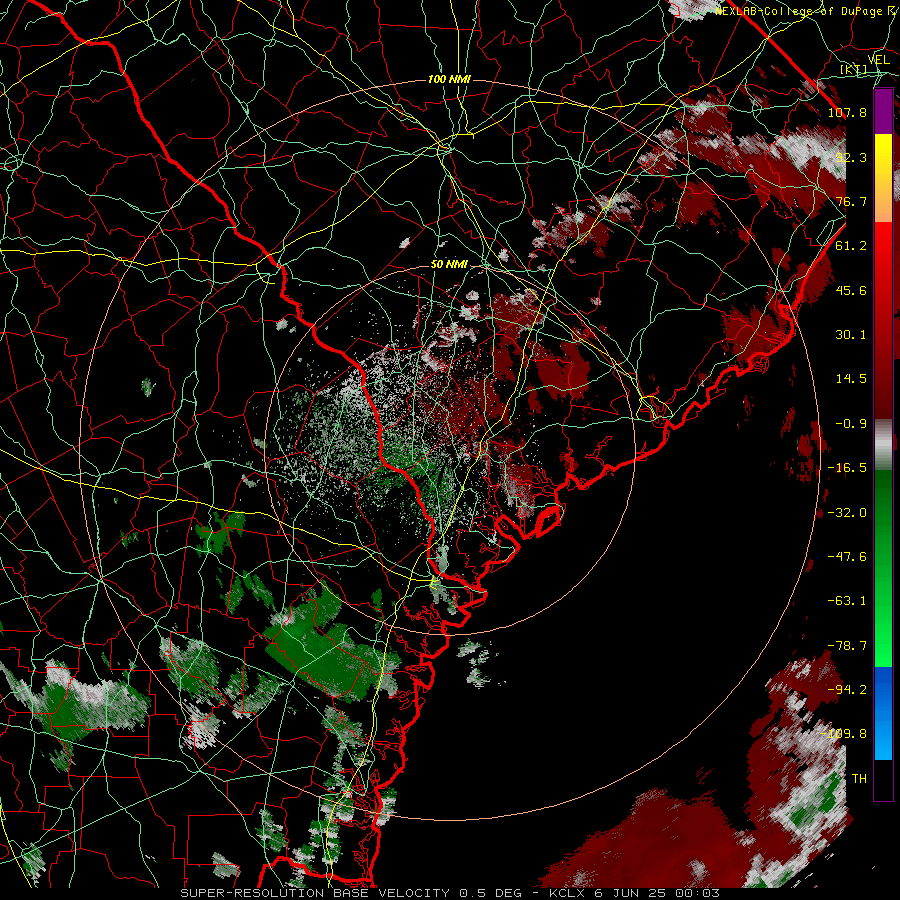The image size is (900, 900).
Task: Click the 76.7 value on velocity scale
Action: (x=851, y=201)
